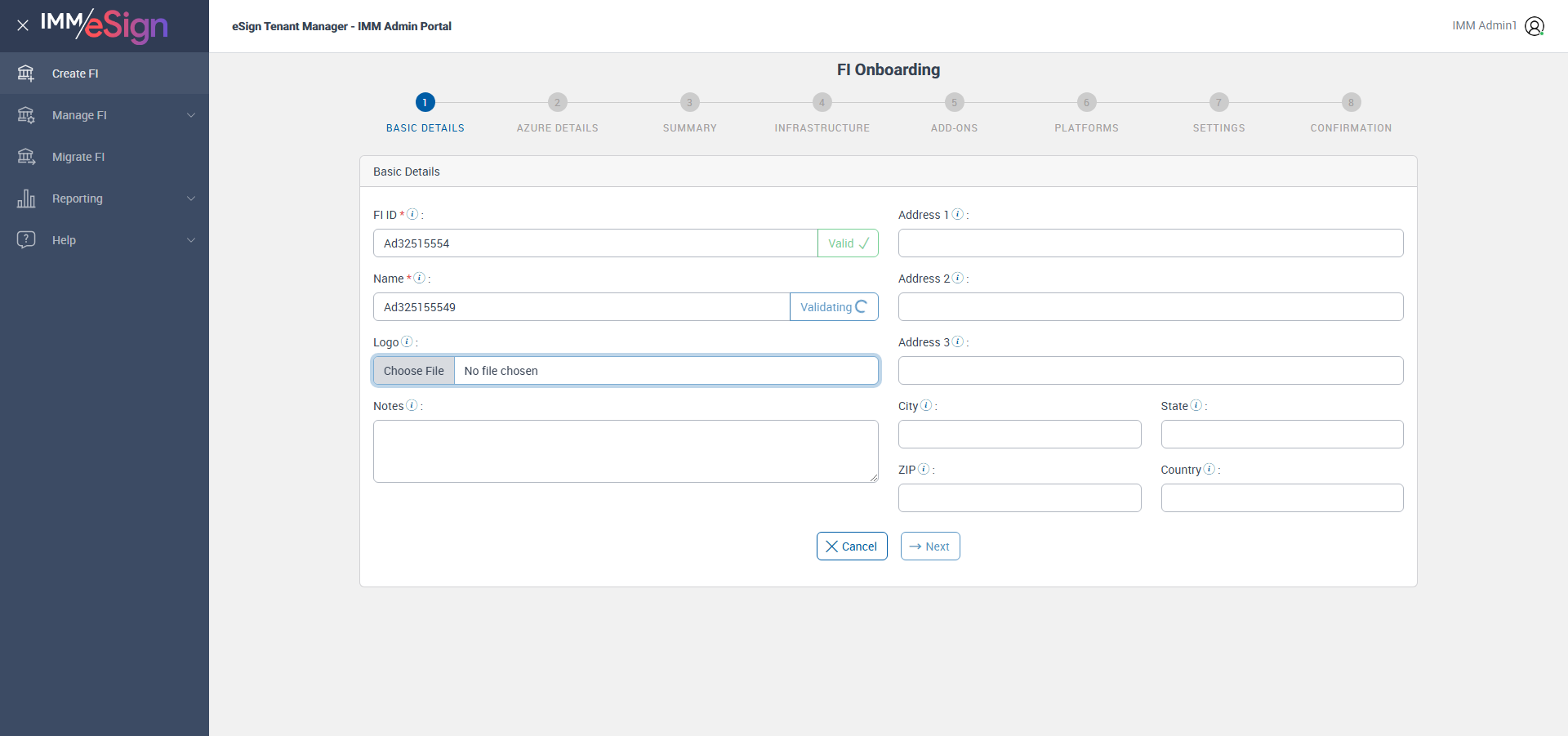The image size is (1568, 736).
Task: Focus the Notes text area
Action: (626, 451)
